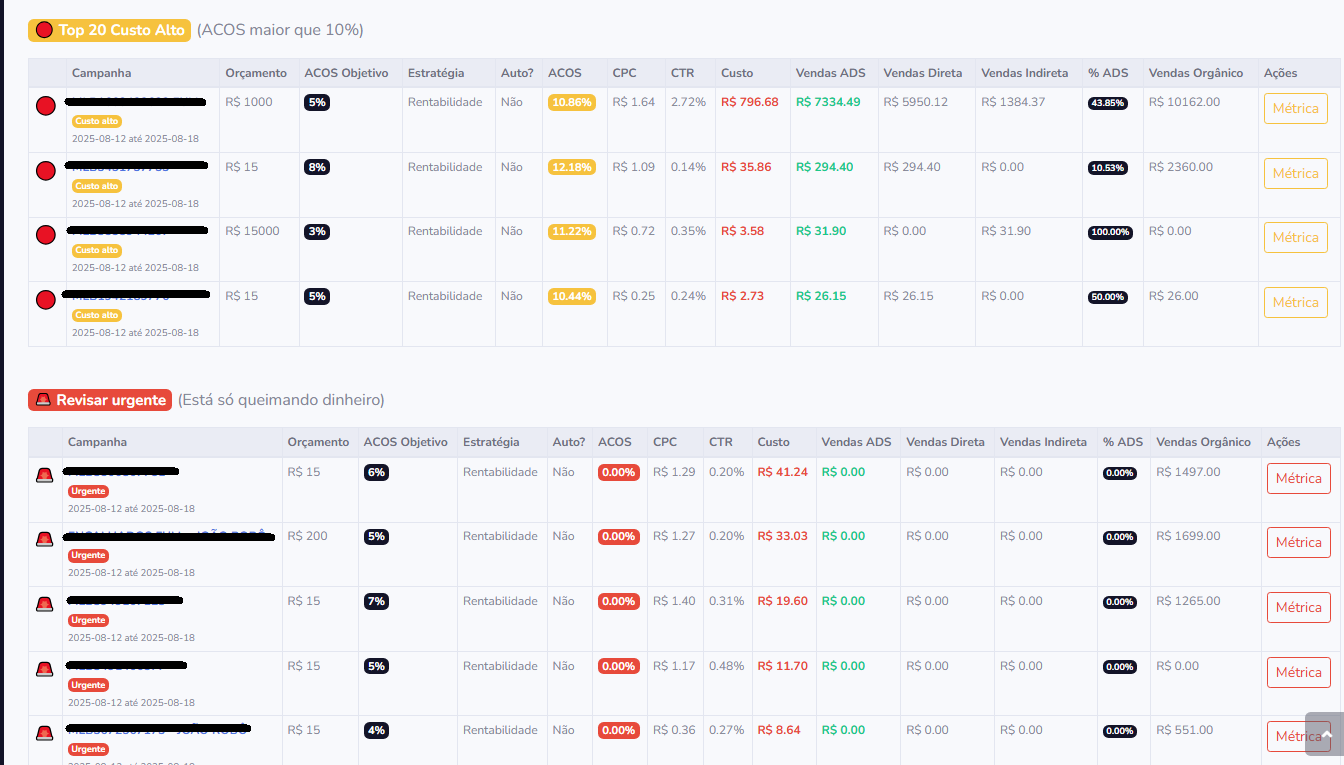
Task: Click the red circle icon beside the R$ 796.68 cost campaign
Action: tap(45, 106)
